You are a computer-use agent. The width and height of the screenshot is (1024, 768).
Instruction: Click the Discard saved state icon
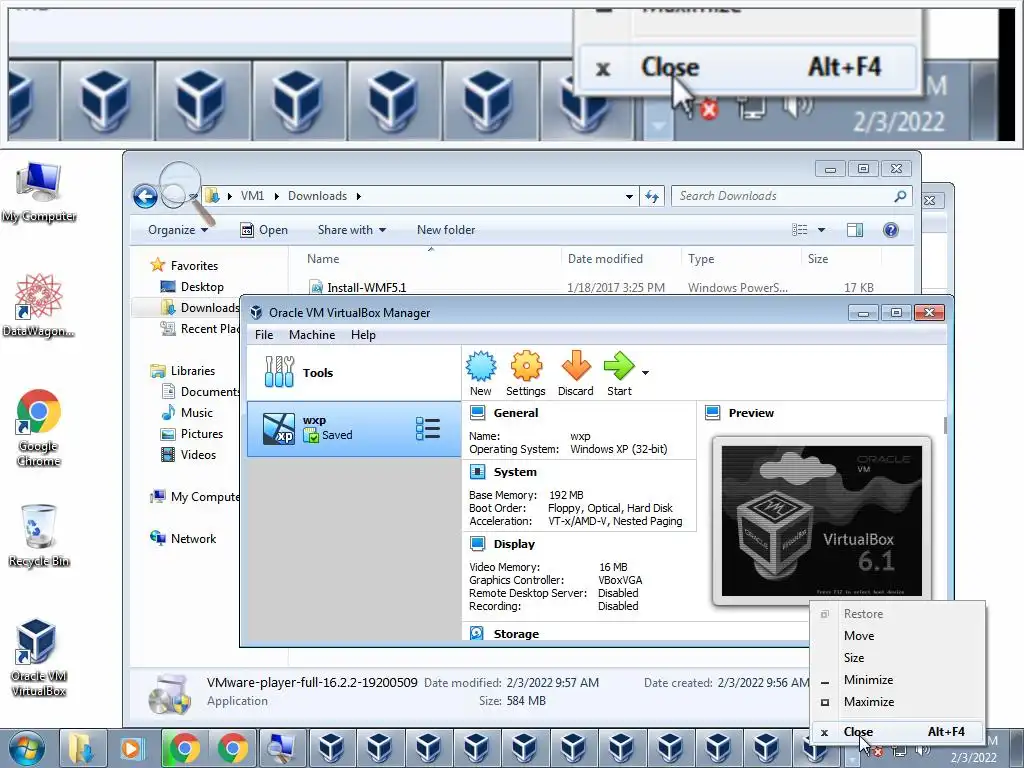(575, 374)
